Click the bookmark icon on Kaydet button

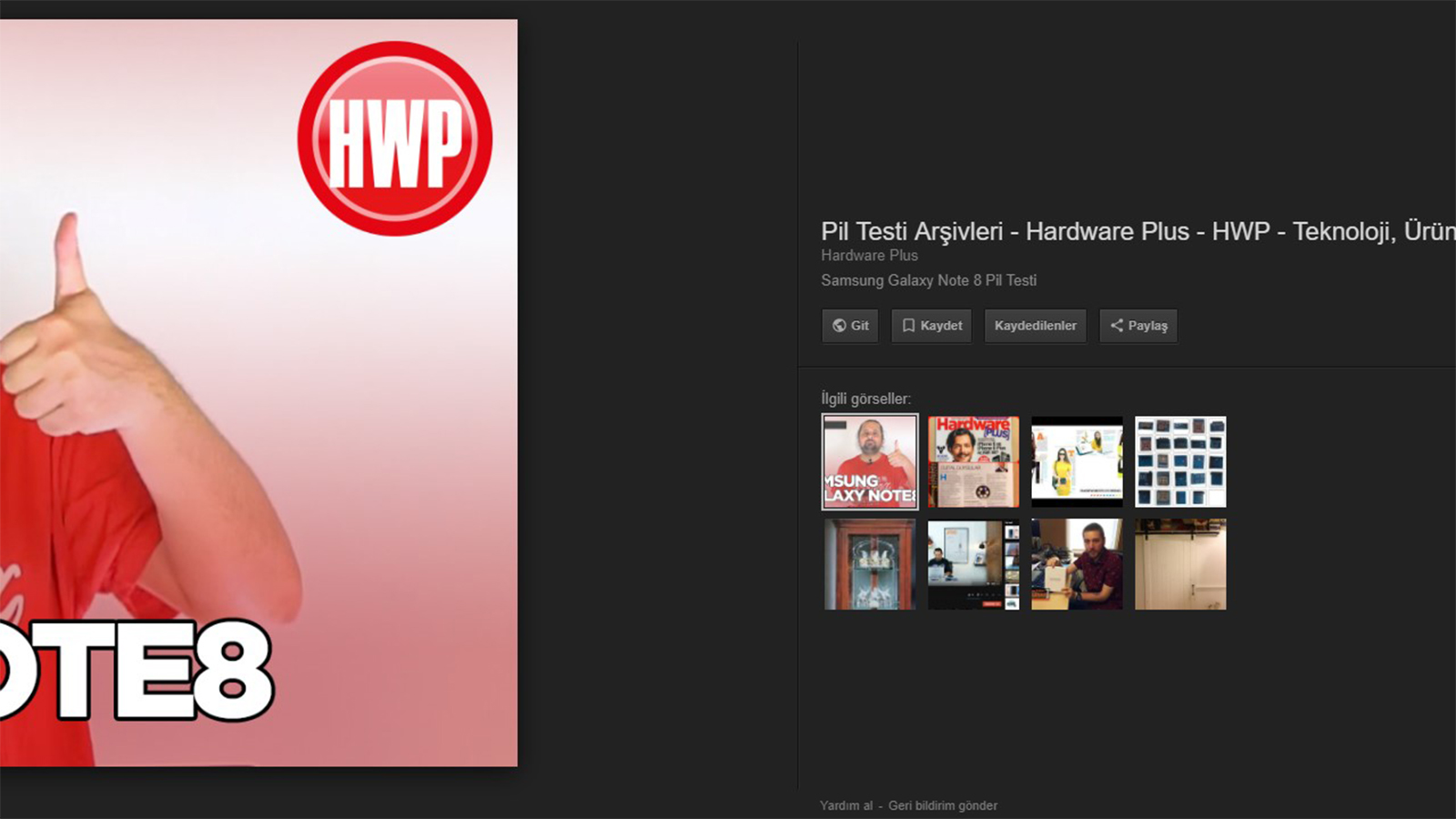point(908,326)
